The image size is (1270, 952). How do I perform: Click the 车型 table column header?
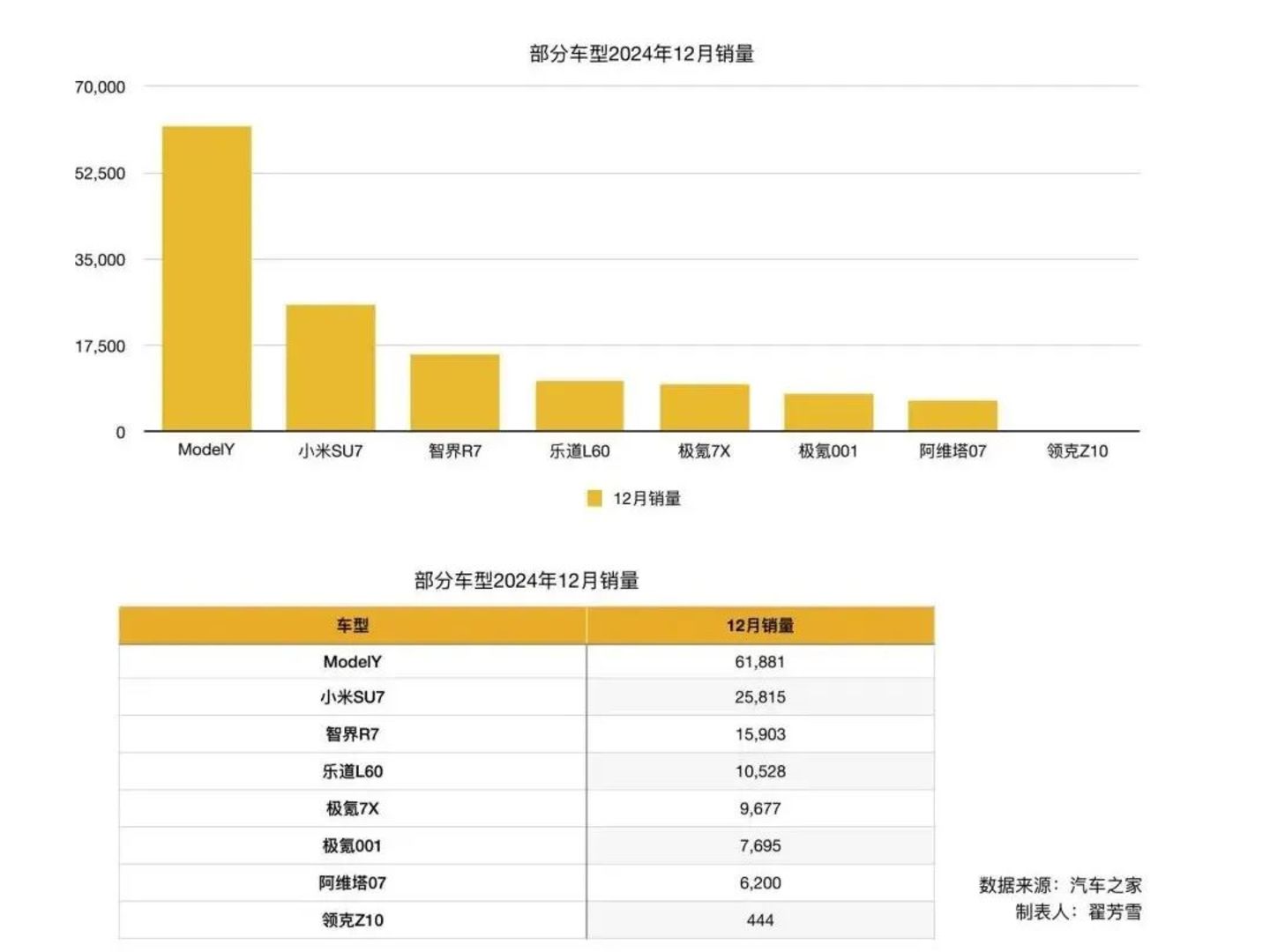[352, 625]
